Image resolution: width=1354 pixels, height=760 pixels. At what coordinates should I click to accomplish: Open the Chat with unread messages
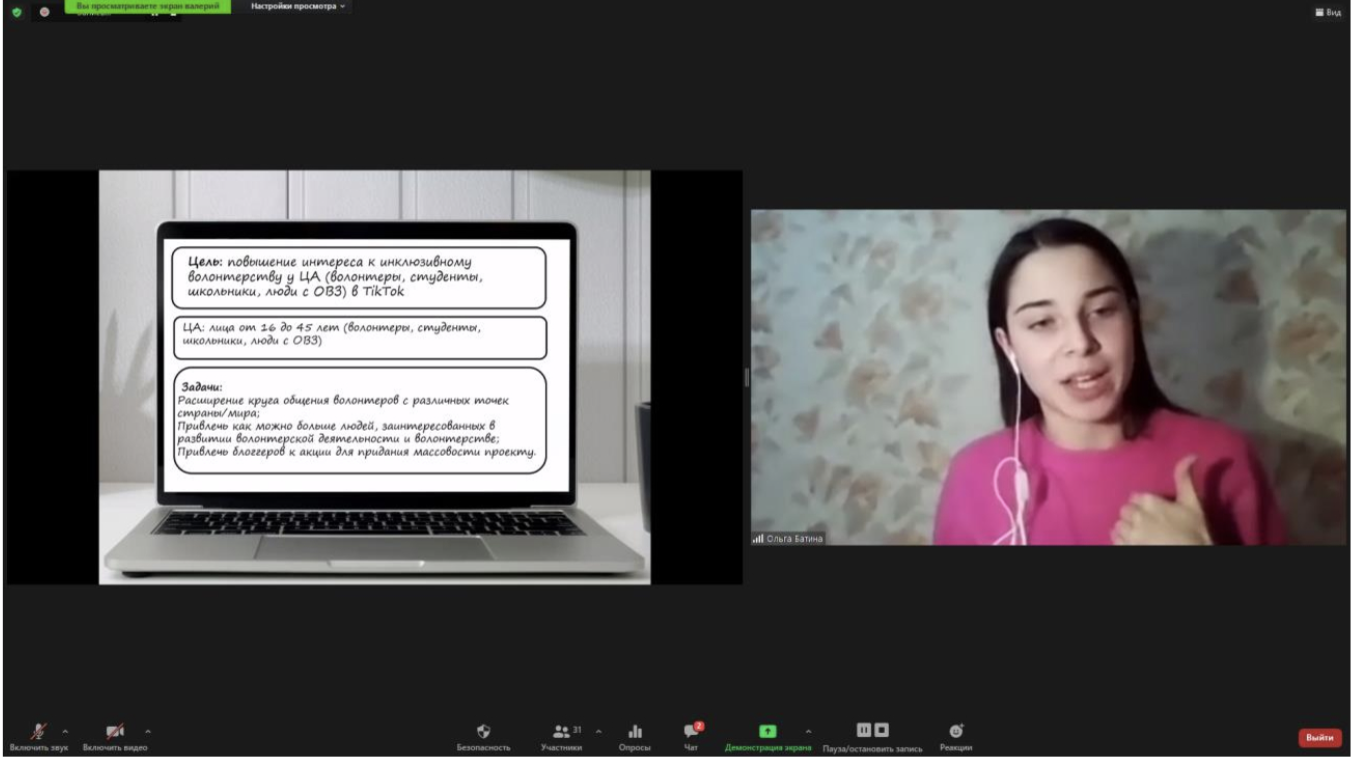coord(691,732)
